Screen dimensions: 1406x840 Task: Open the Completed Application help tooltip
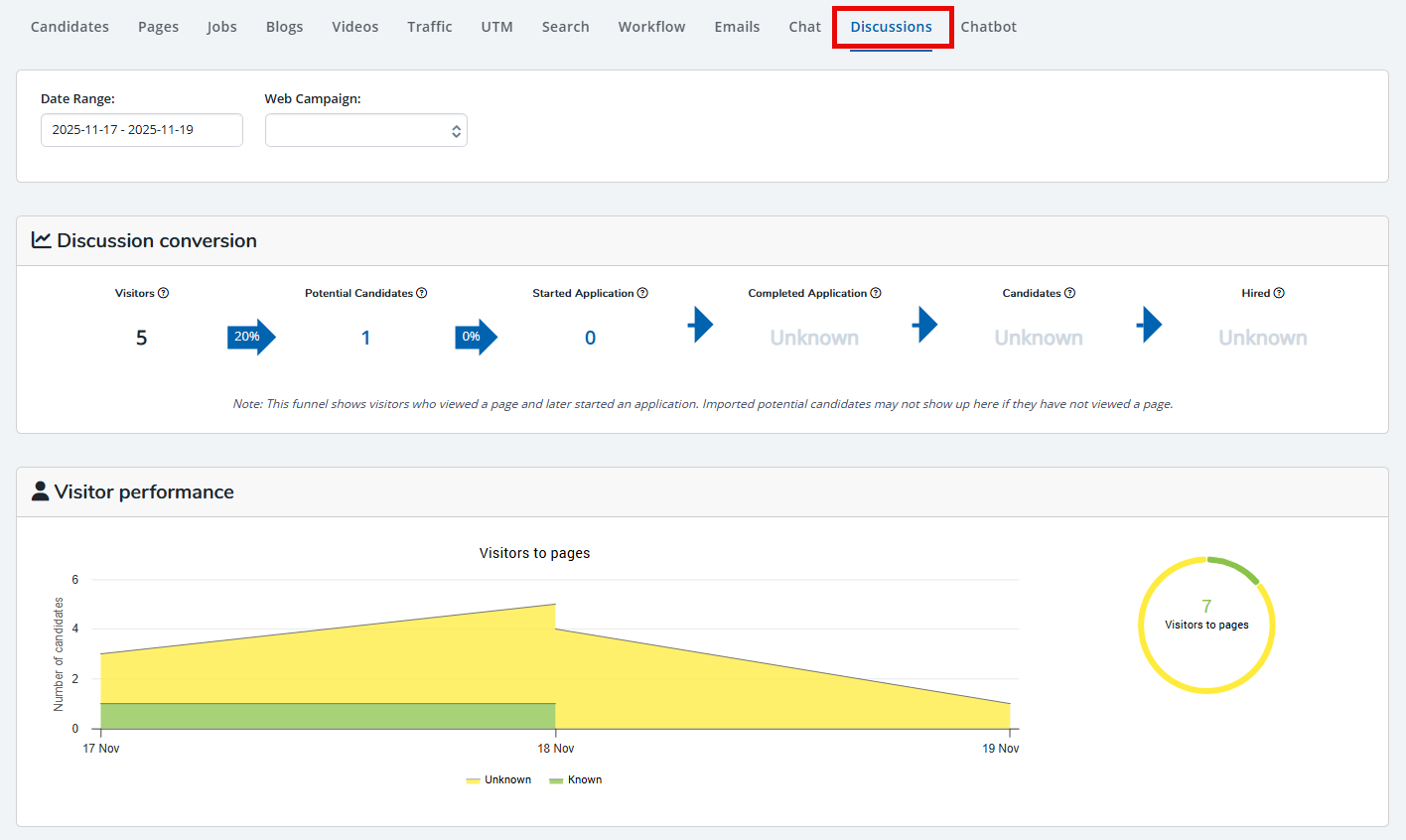[x=876, y=292]
